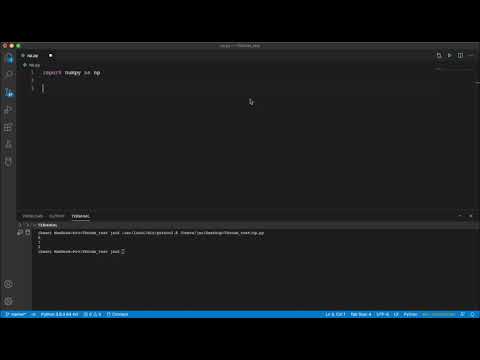Click the import numpy as np line

pyautogui.click(x=72, y=73)
